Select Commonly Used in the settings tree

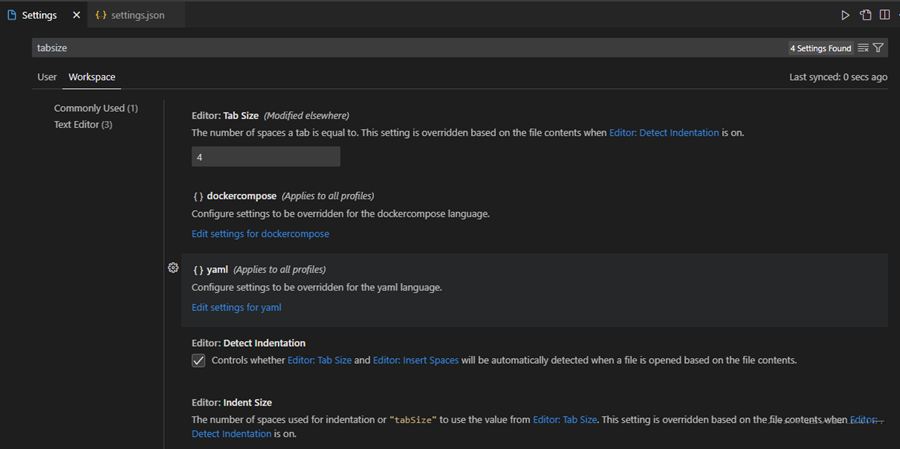click(95, 108)
